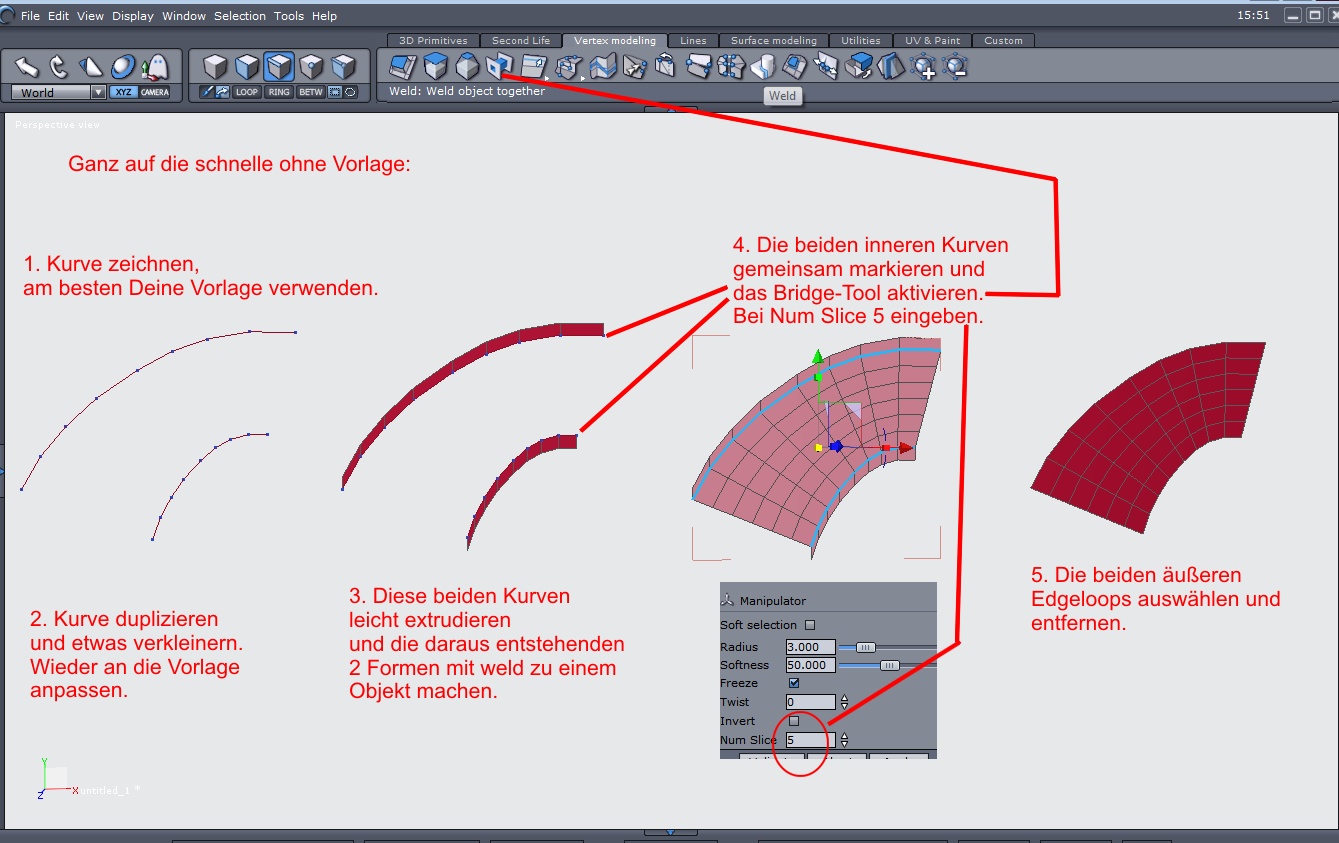This screenshot has height=843, width=1339.
Task: Select the blue-topped cube extrude tool
Action: click(435, 67)
